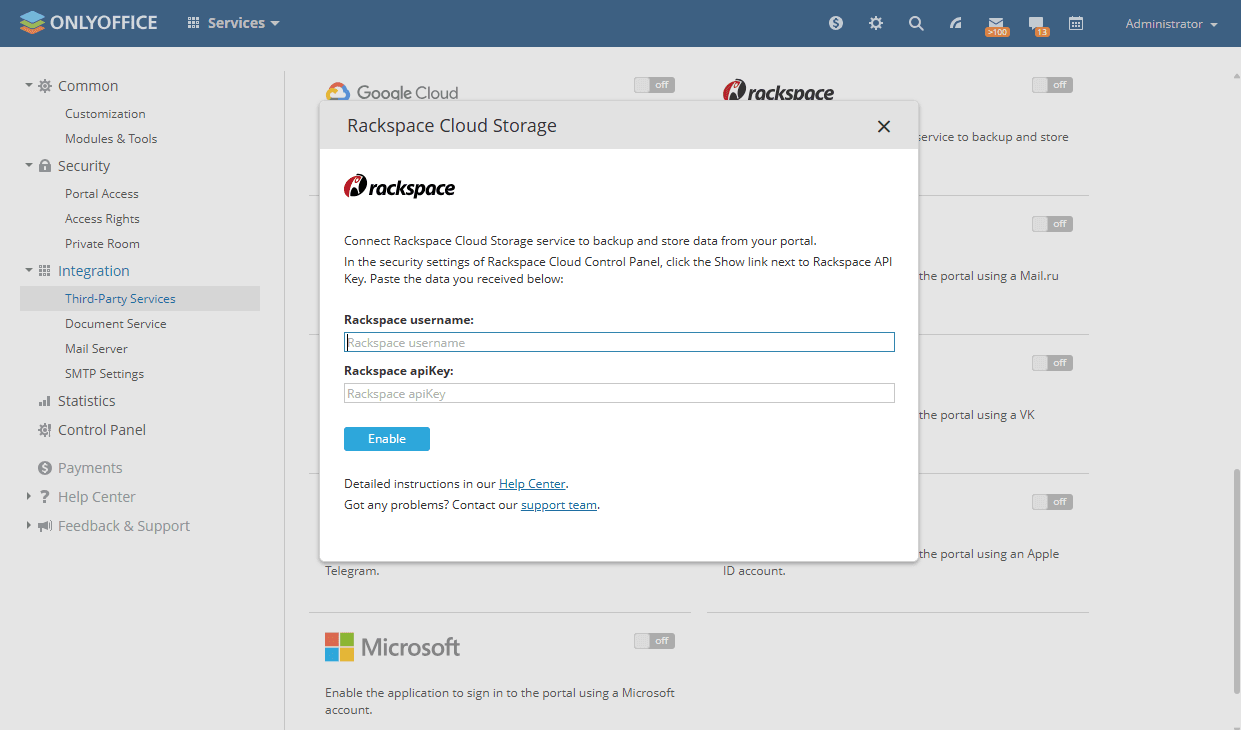This screenshot has width=1241, height=730.
Task: Collapse the Common section arrow
Action: pos(29,85)
